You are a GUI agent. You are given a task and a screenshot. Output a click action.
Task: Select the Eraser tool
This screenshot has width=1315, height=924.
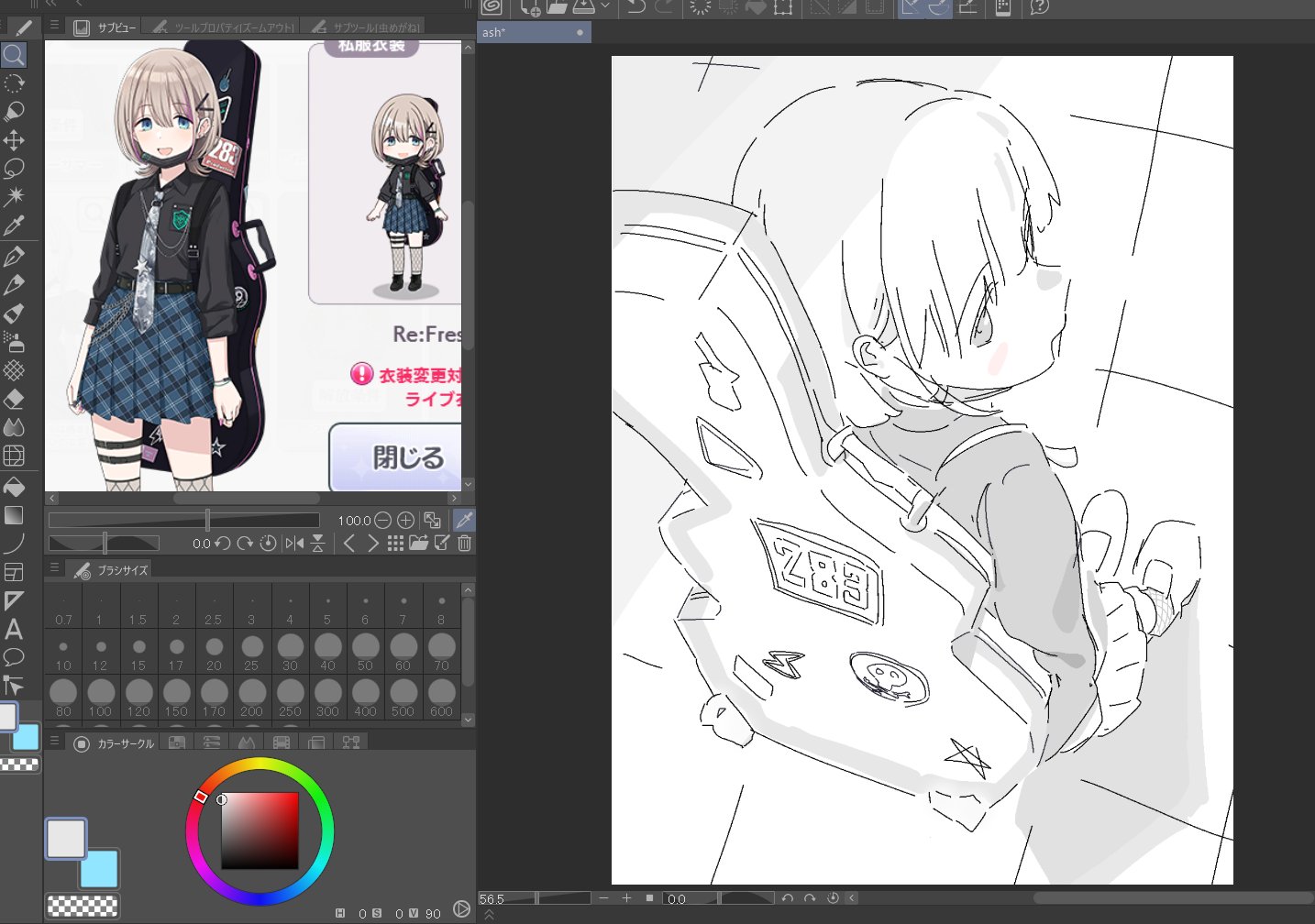point(14,399)
